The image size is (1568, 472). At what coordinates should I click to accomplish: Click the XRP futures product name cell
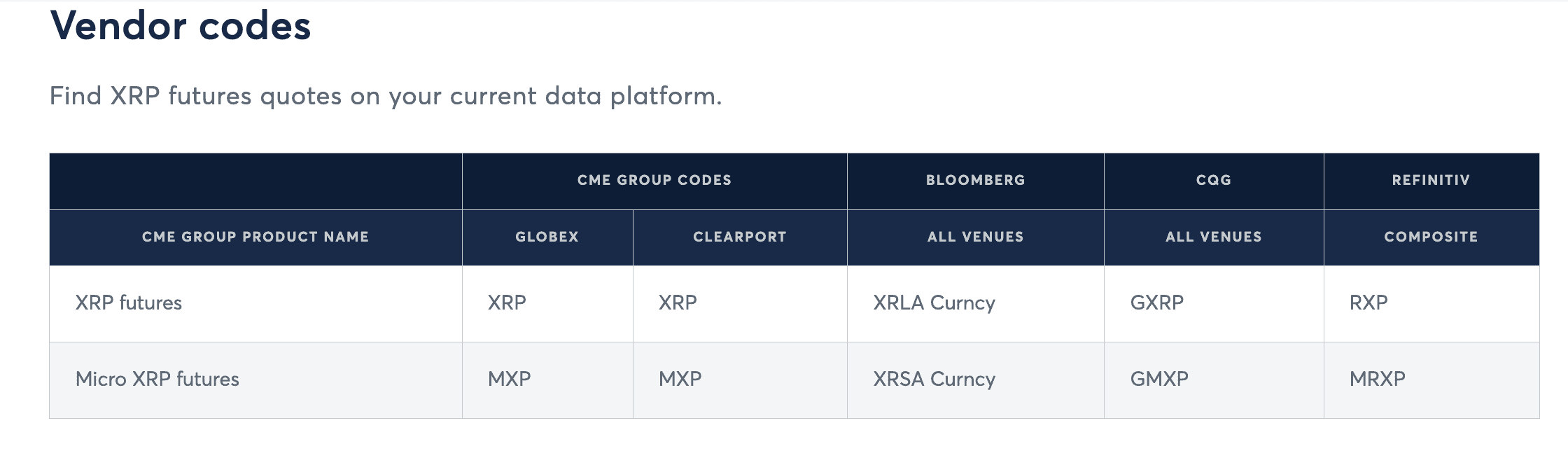coord(129,303)
